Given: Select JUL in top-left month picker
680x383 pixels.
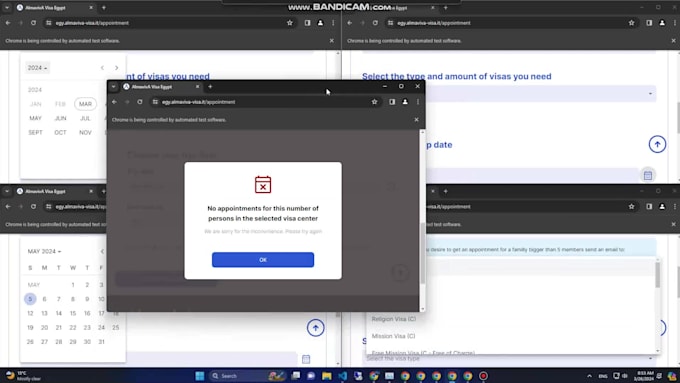Looking at the screenshot, I should (x=85, y=118).
